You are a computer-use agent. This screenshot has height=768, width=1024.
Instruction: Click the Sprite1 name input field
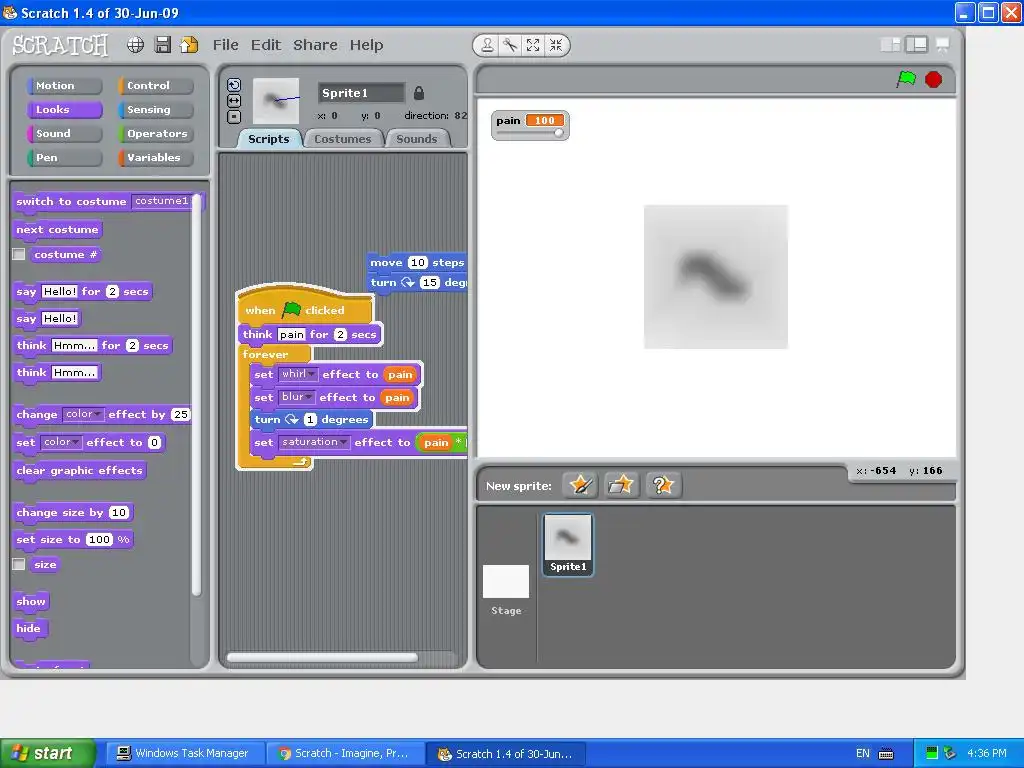[361, 93]
